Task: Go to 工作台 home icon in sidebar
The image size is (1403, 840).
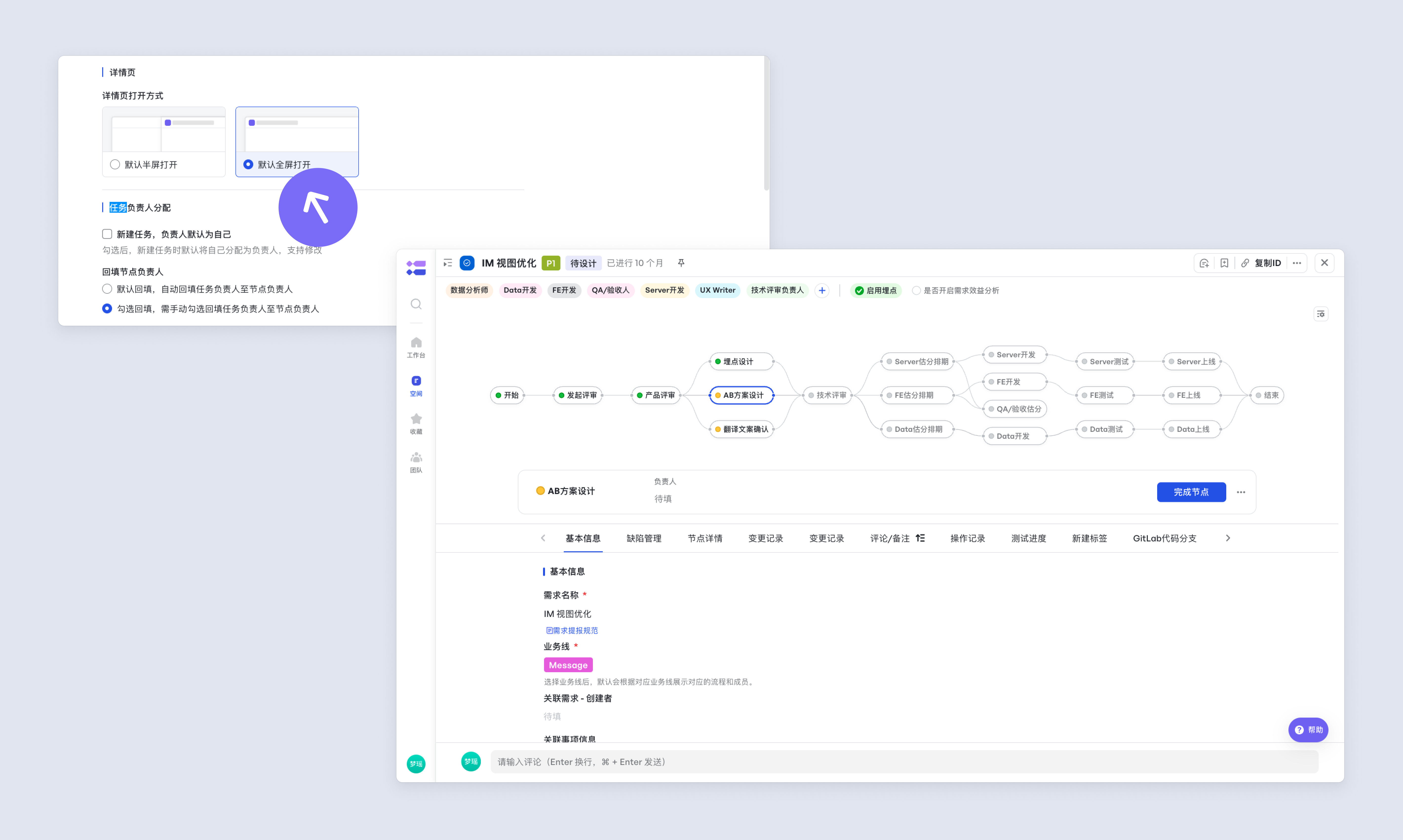Action: 416,347
